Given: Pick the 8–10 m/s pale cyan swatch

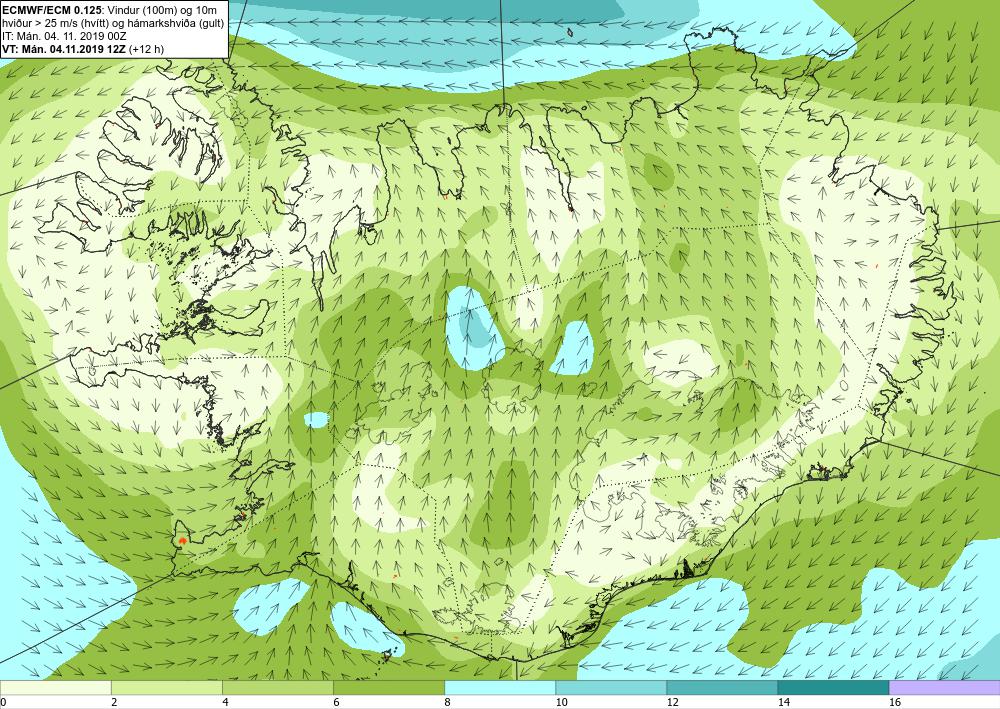Looking at the screenshot, I should coord(500,688).
